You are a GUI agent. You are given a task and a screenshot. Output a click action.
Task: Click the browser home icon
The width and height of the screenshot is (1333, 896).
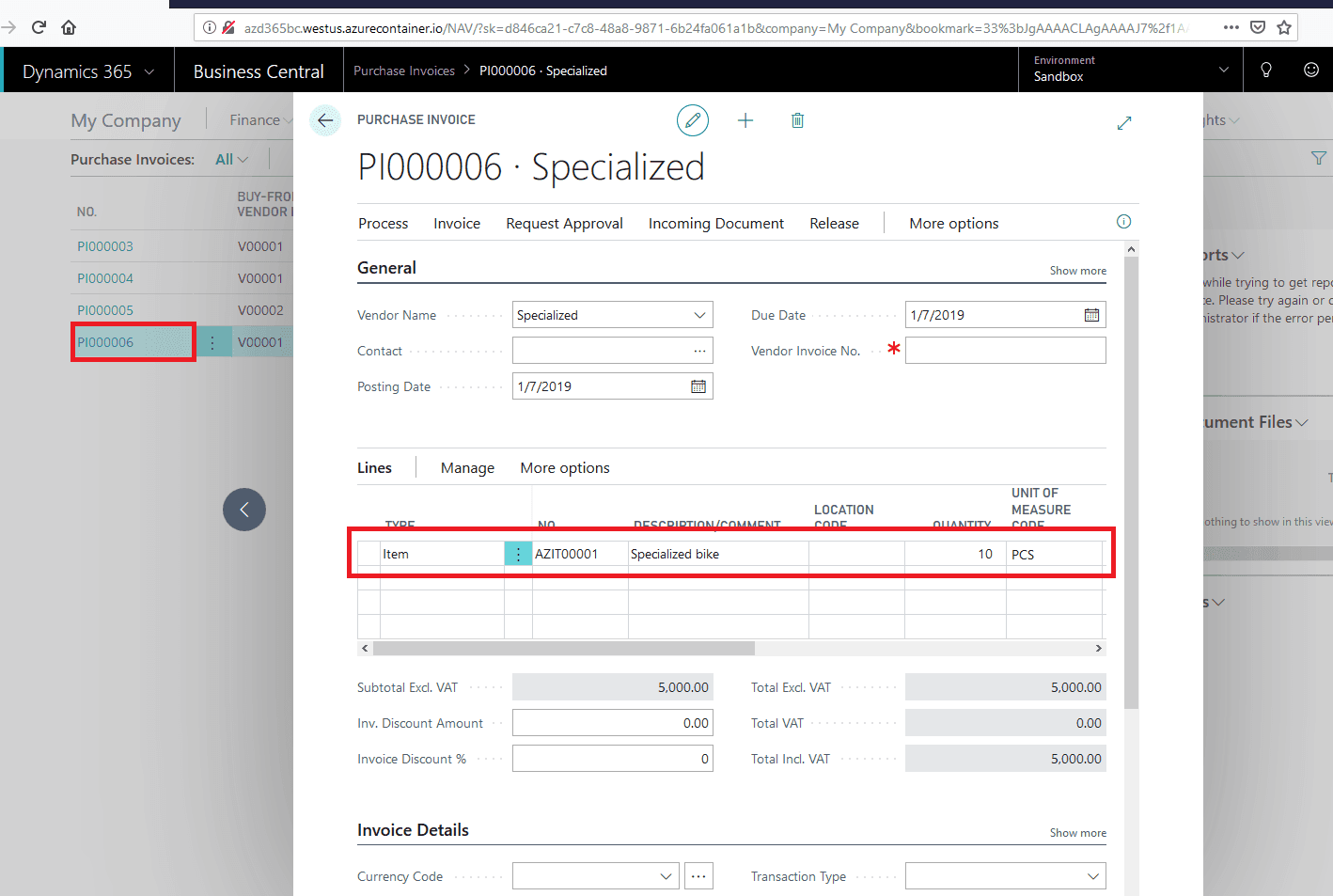click(69, 27)
